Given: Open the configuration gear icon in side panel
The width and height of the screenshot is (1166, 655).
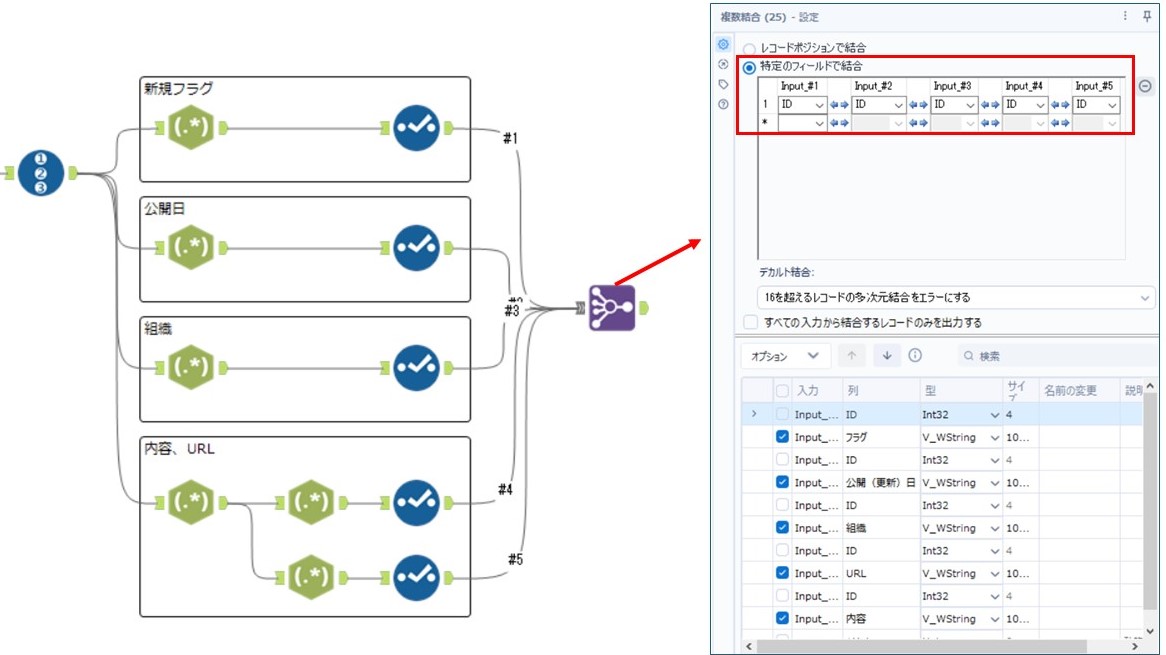Looking at the screenshot, I should 723,44.
